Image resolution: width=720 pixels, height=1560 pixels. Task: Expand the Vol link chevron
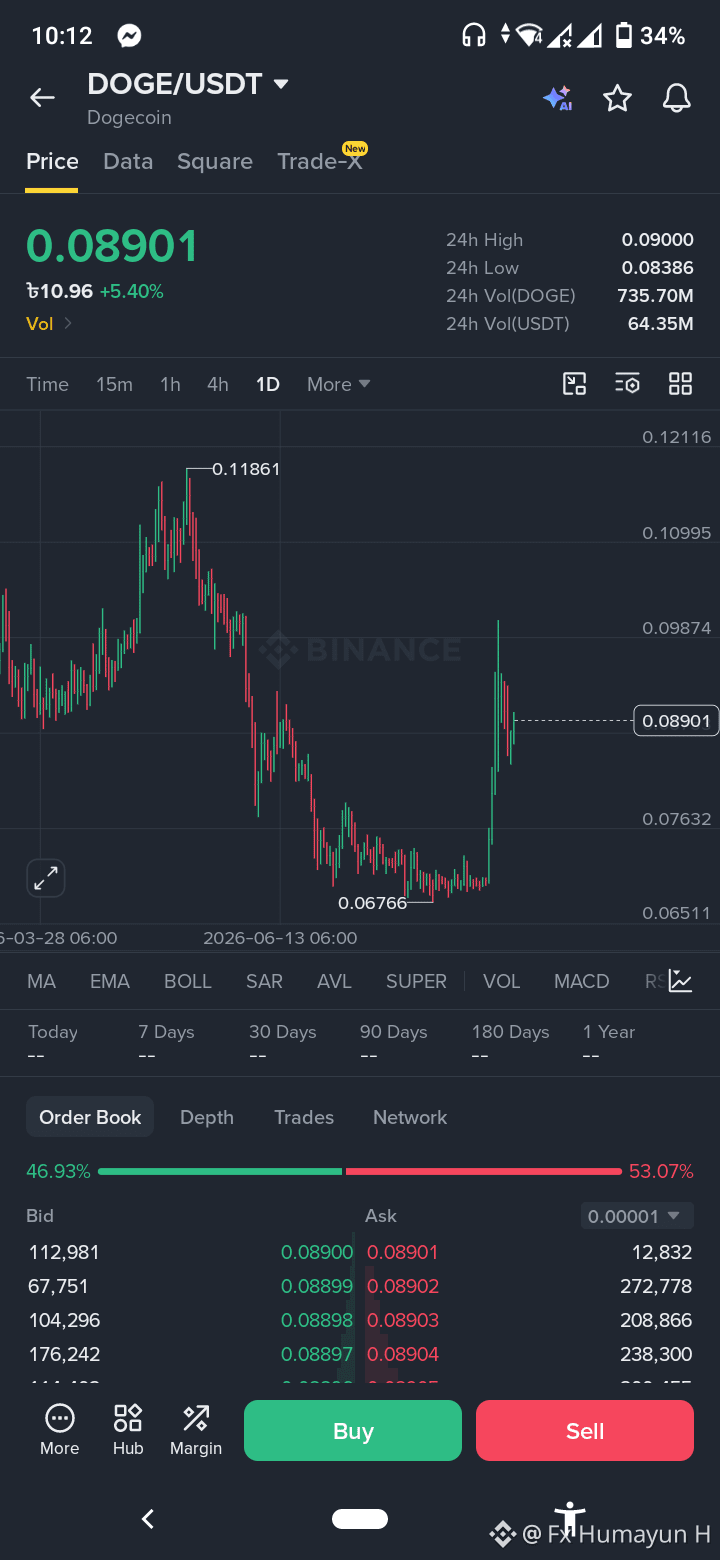pos(68,323)
